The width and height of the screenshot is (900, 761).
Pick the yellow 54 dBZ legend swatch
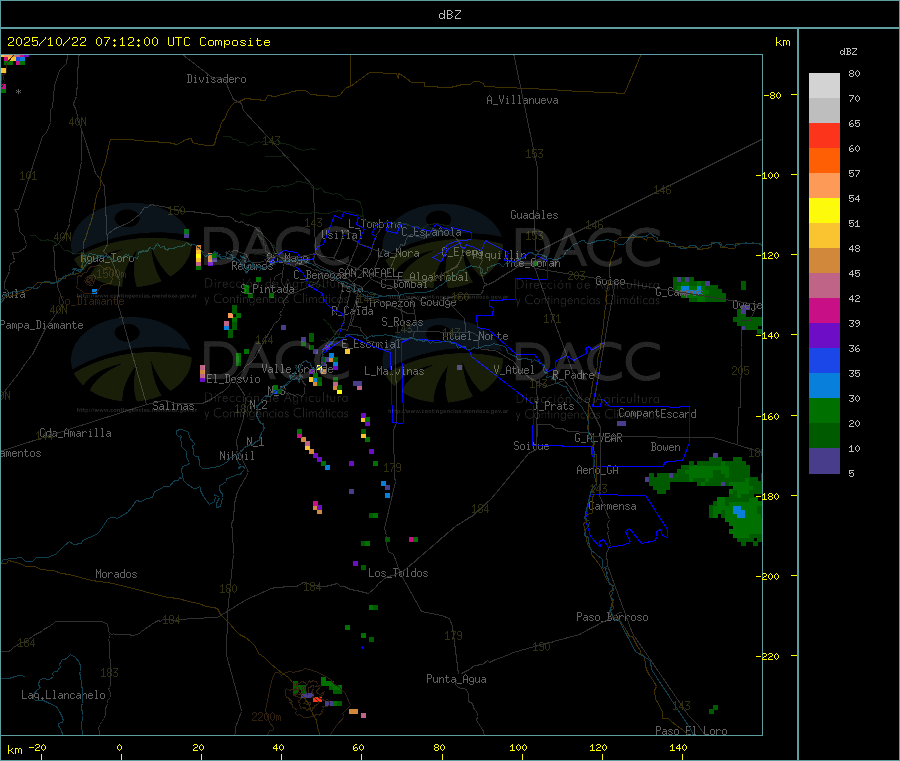click(824, 211)
